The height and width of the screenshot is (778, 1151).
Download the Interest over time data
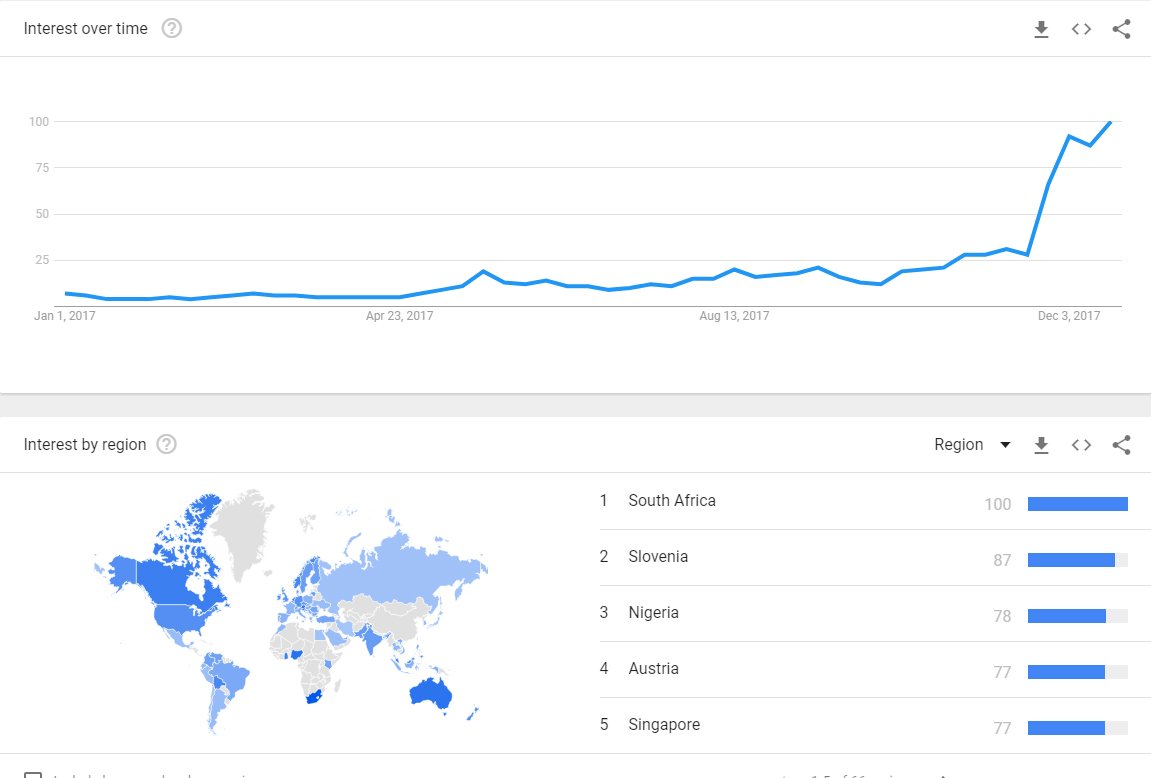pyautogui.click(x=1041, y=30)
